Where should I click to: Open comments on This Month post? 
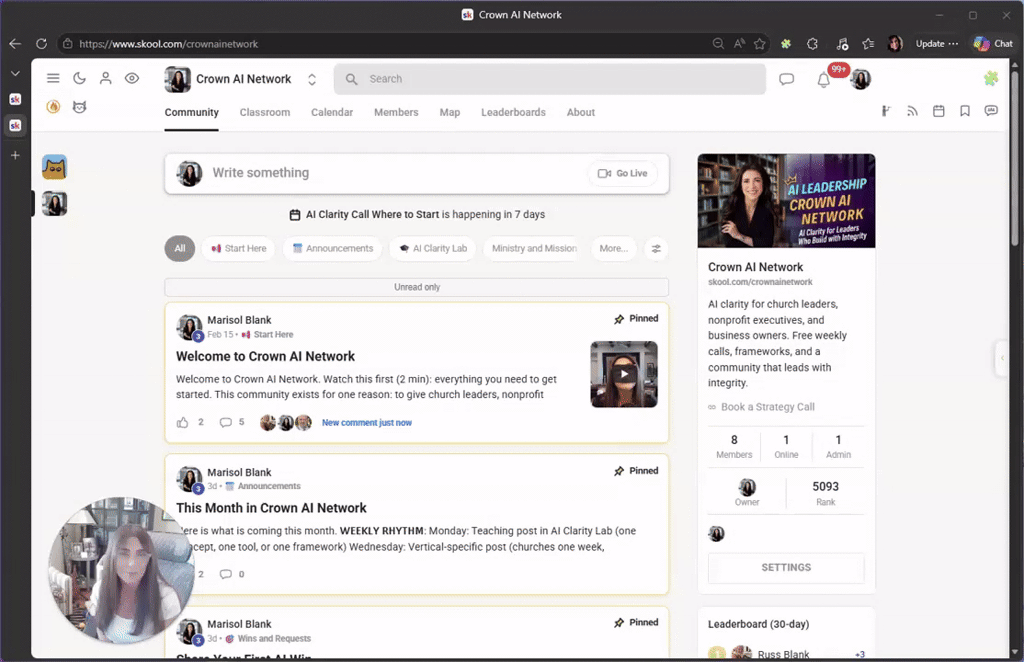[x=225, y=574]
